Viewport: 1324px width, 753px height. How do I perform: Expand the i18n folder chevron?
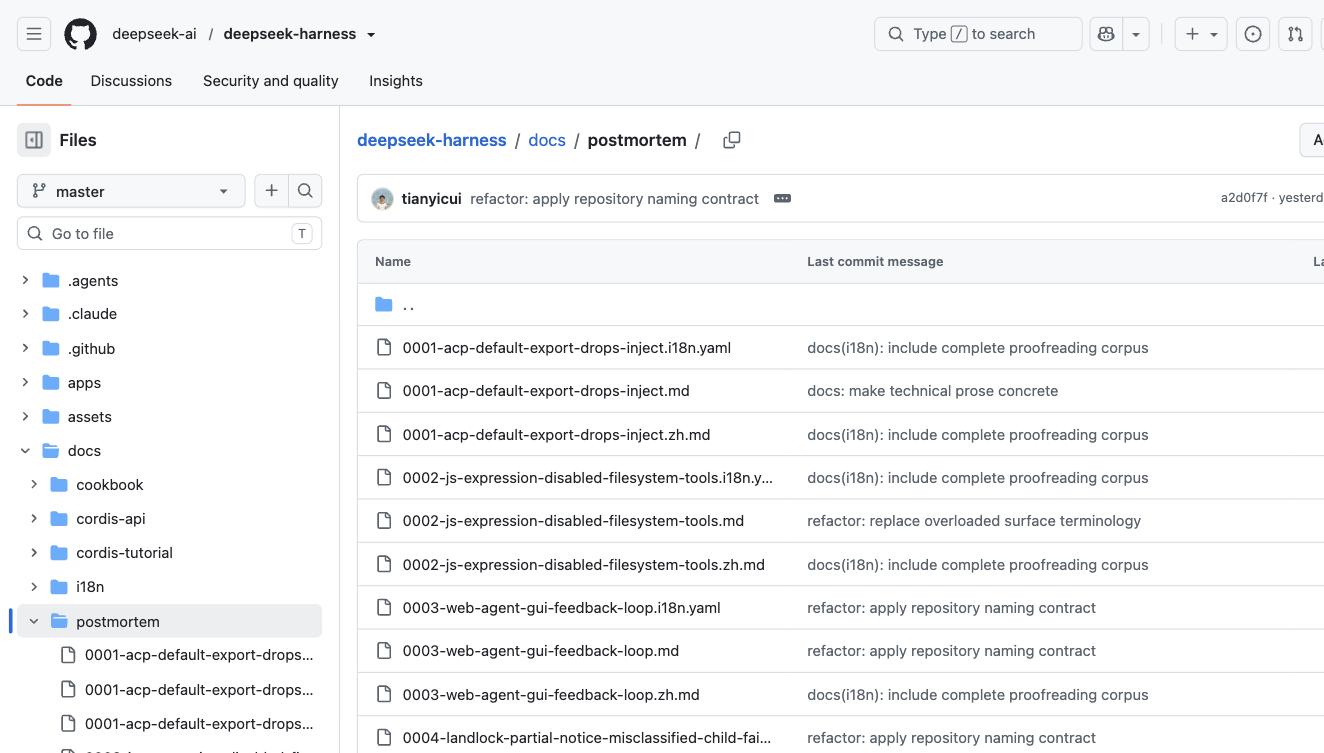click(x=34, y=587)
